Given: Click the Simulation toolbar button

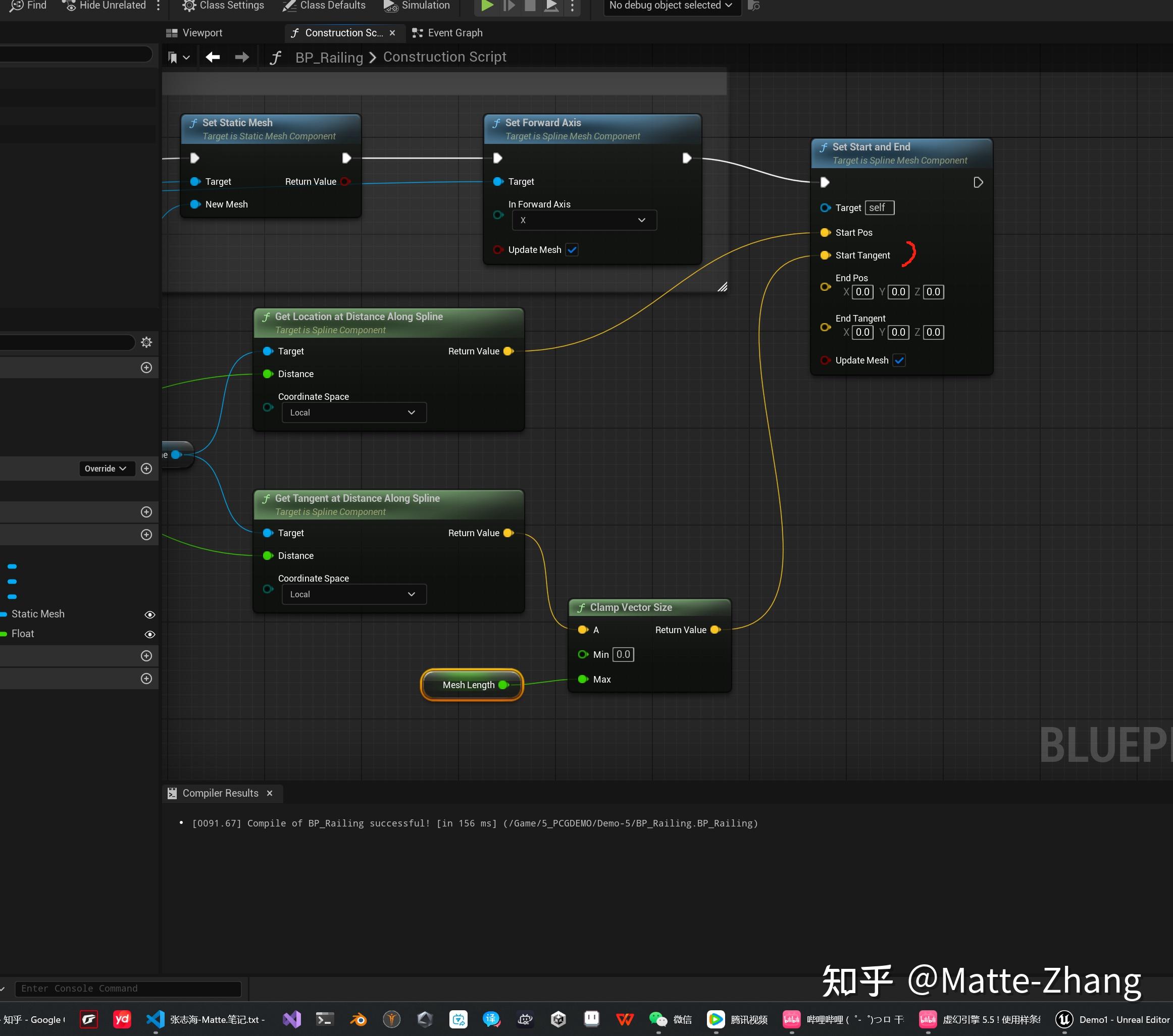Looking at the screenshot, I should [417, 6].
